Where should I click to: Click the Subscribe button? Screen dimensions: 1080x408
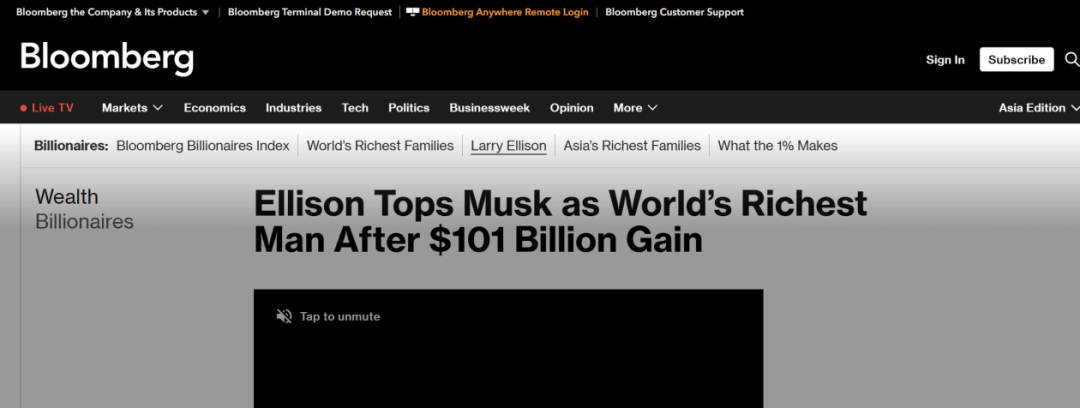(x=1017, y=59)
